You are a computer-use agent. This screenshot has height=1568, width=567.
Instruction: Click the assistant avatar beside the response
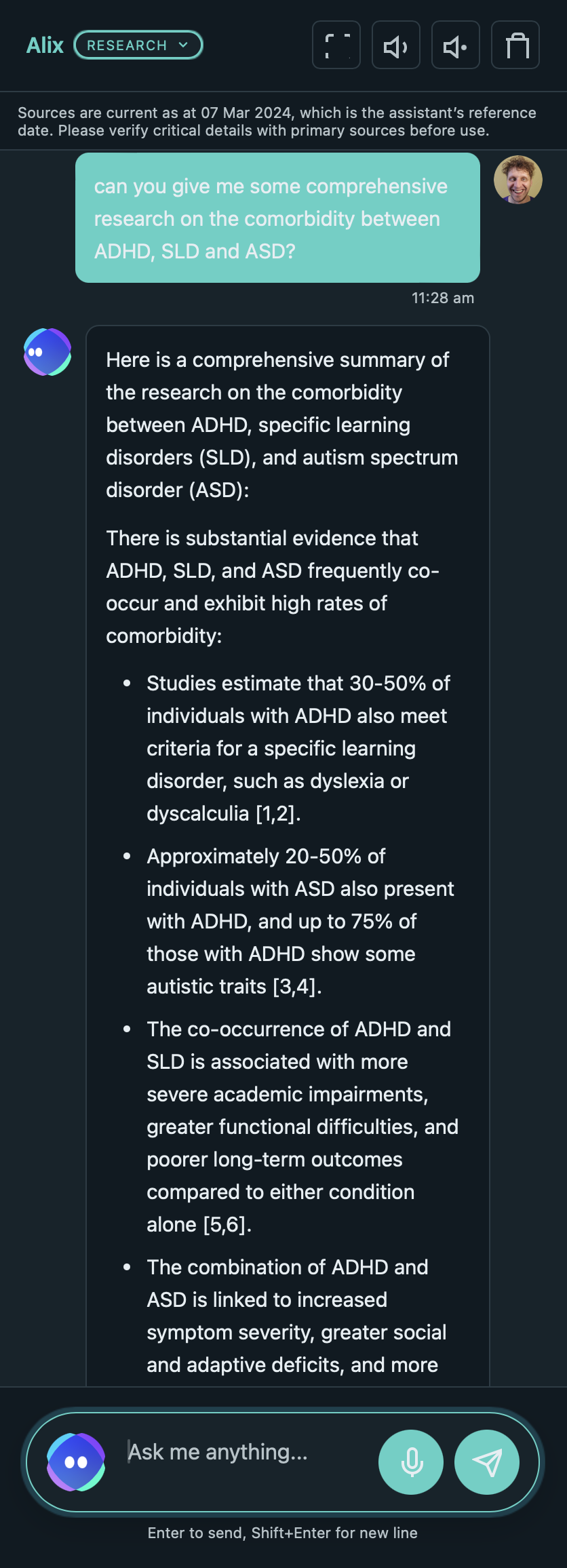coord(47,352)
